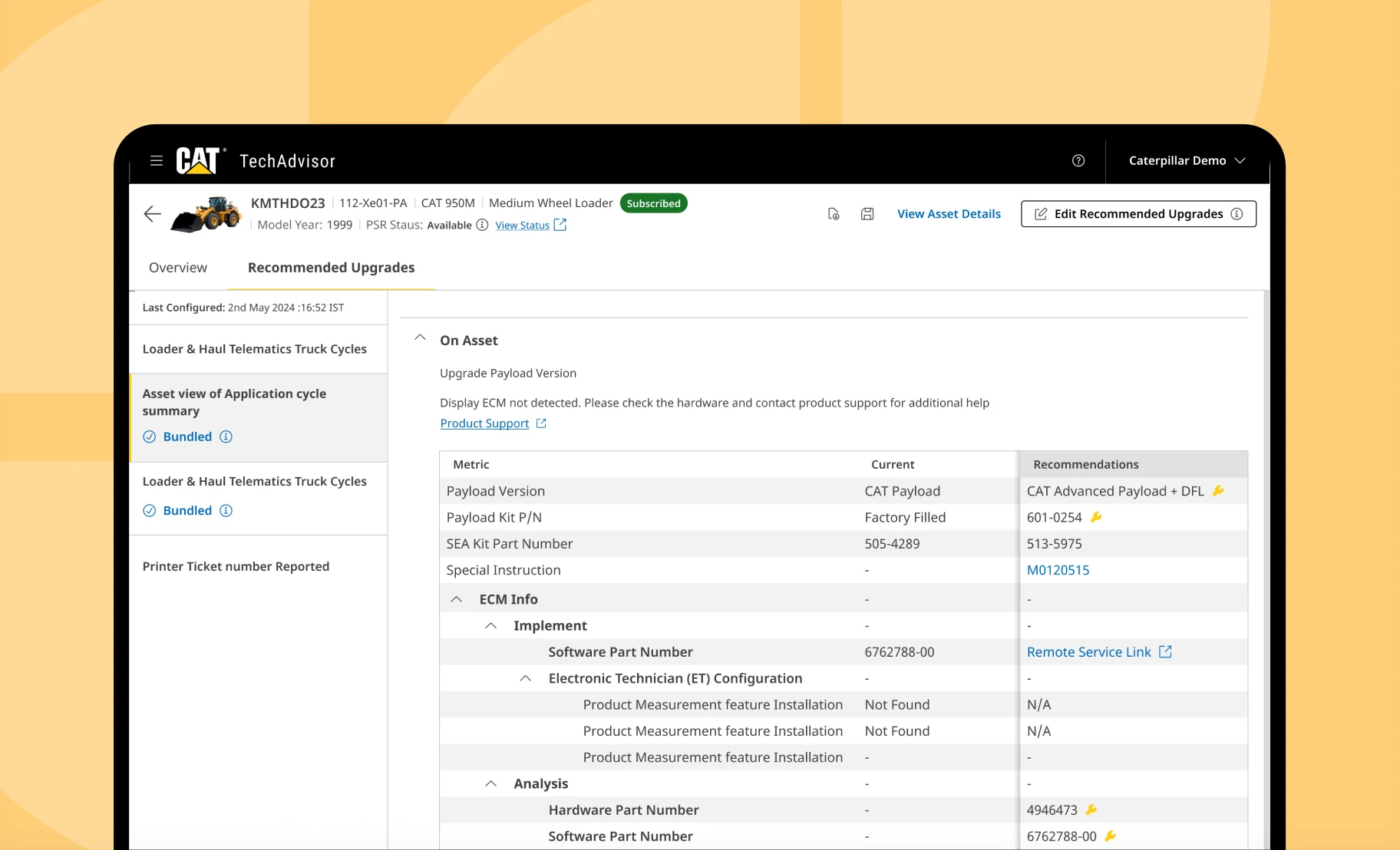Collapse the On Asset section
This screenshot has width=1400, height=850.
pyautogui.click(x=420, y=338)
